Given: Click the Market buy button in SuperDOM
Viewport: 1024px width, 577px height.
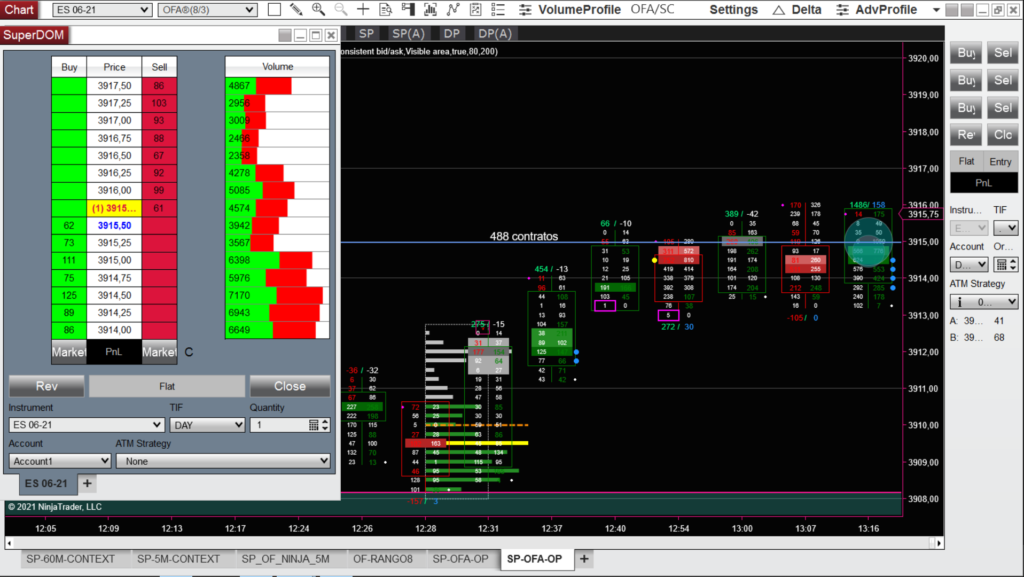Looking at the screenshot, I should [69, 352].
